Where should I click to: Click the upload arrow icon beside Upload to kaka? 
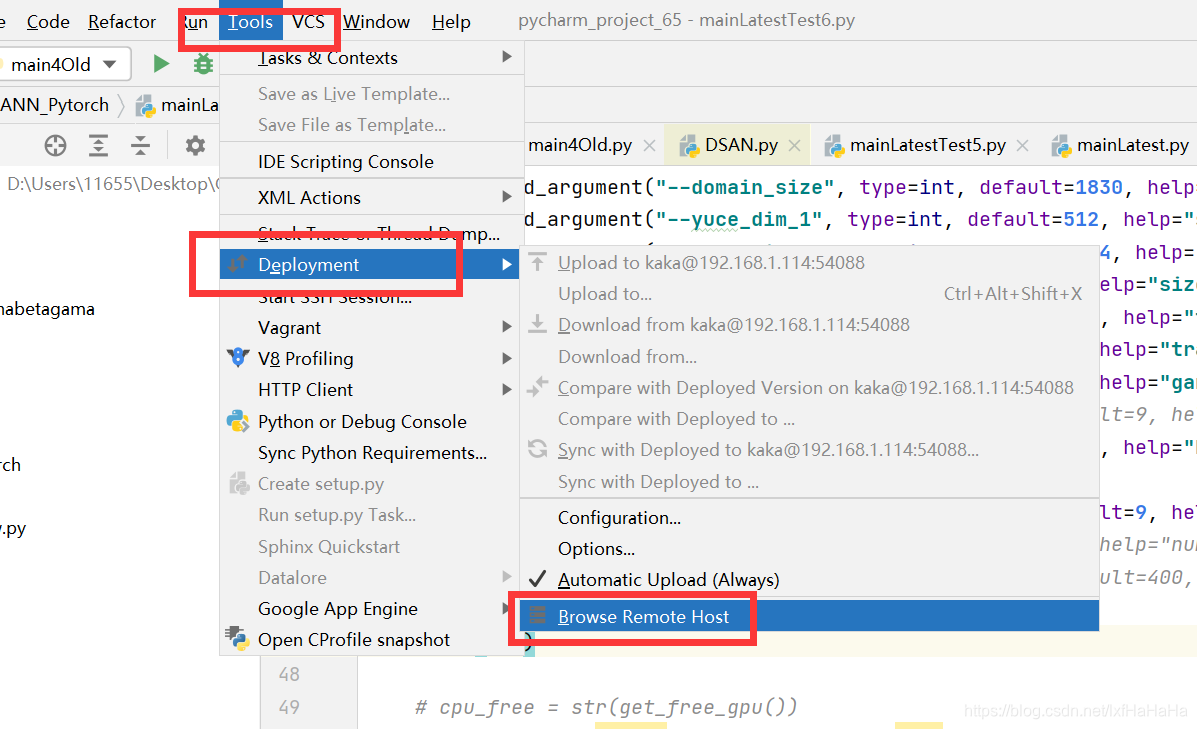tap(537, 262)
